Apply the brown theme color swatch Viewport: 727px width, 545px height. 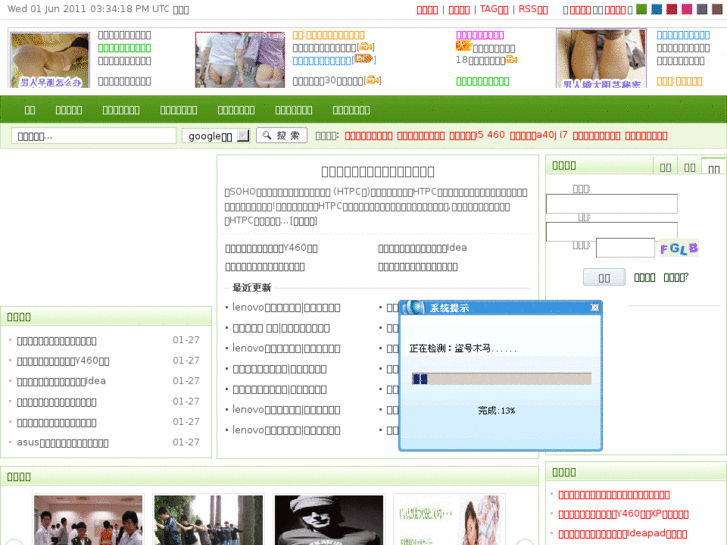pyautogui.click(x=717, y=10)
